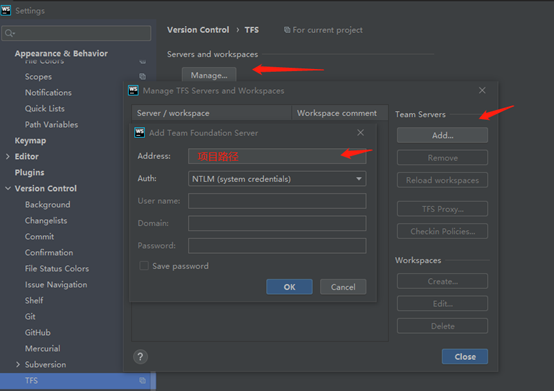Focus the Settings search box
The width and height of the screenshot is (554, 391).
click(76, 33)
